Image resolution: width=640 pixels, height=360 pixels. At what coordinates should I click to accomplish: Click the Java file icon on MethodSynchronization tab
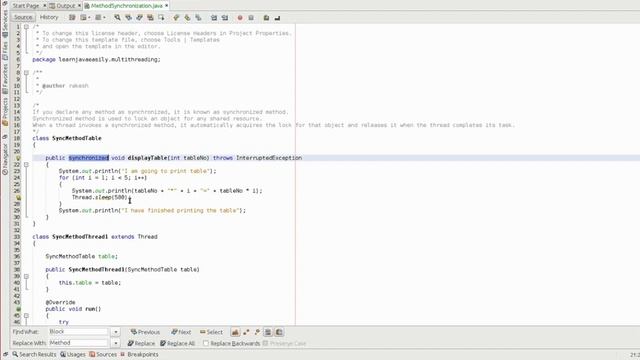click(87, 6)
